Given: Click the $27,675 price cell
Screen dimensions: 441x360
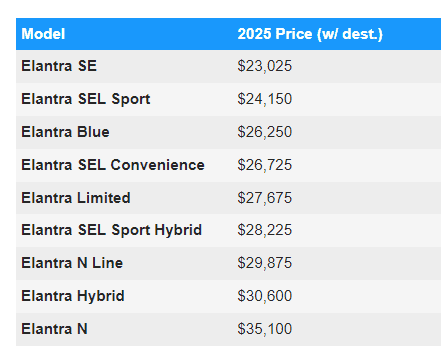Looking at the screenshot, I should click(265, 198).
